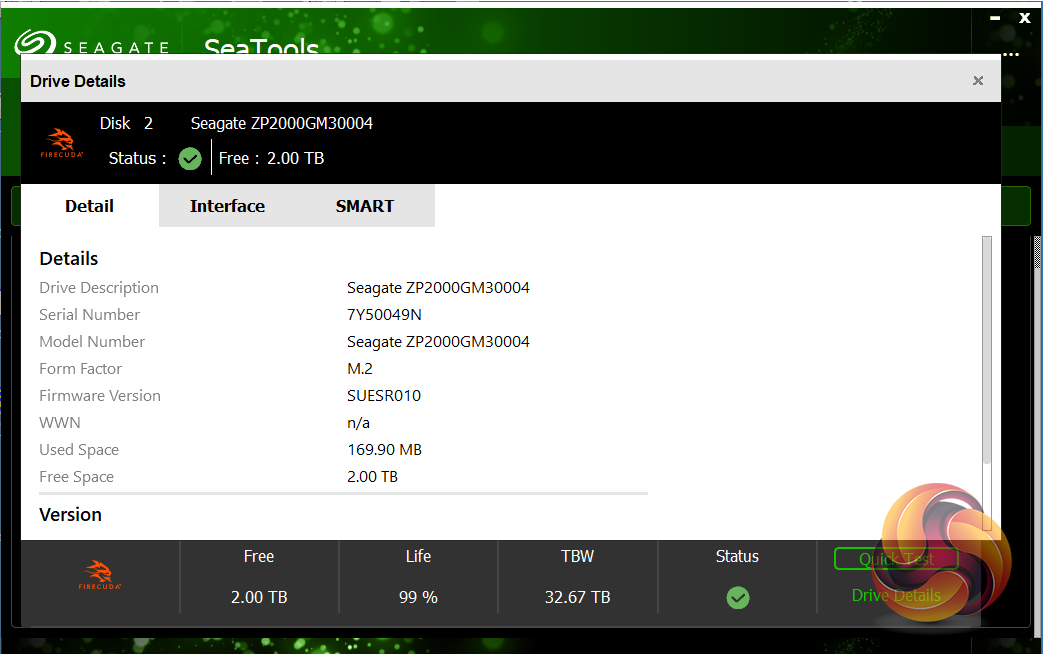
Task: Open the SMART tab
Action: [x=365, y=206]
